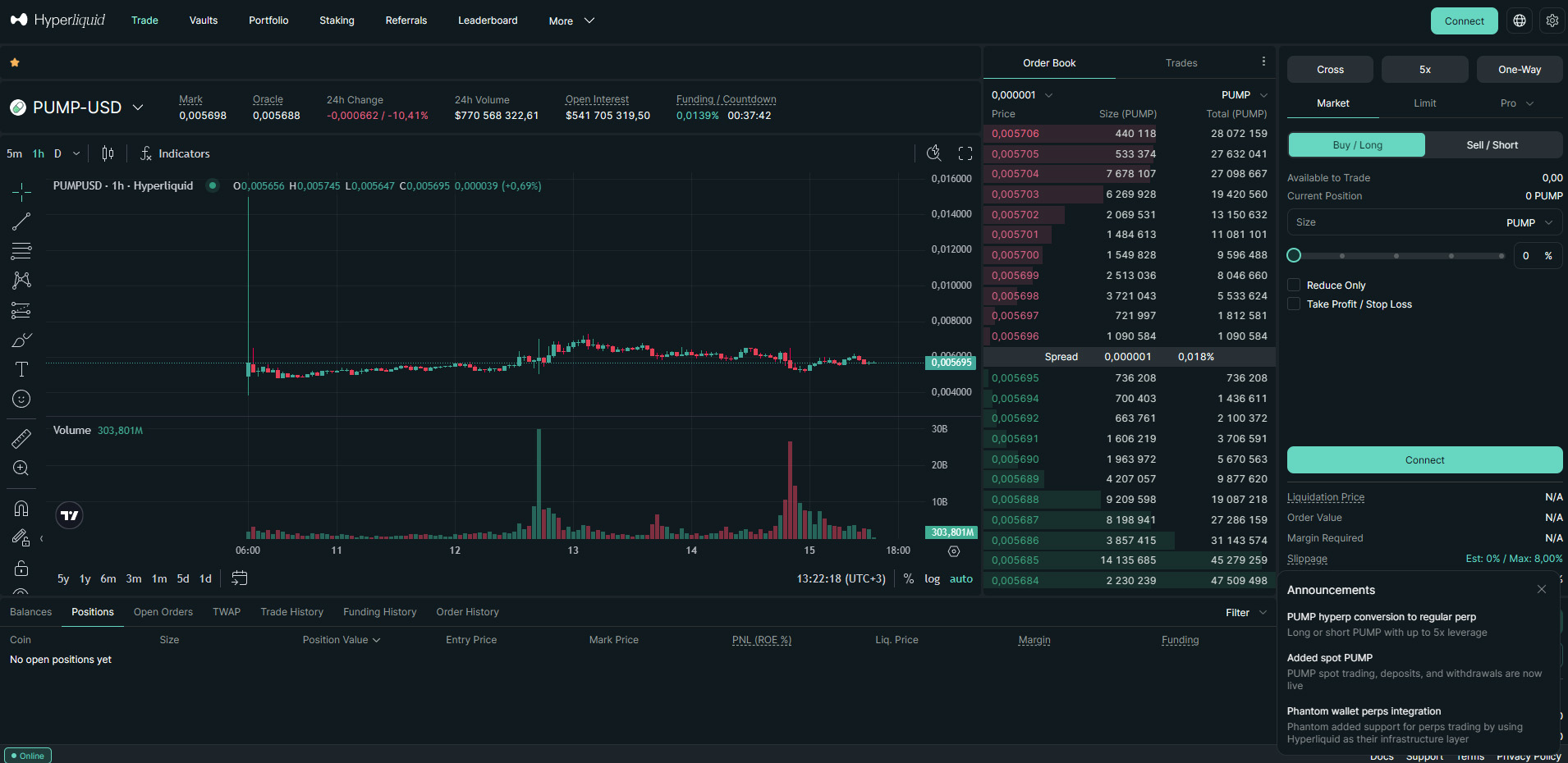
Task: Select the emoji sticker tool
Action: [21, 400]
